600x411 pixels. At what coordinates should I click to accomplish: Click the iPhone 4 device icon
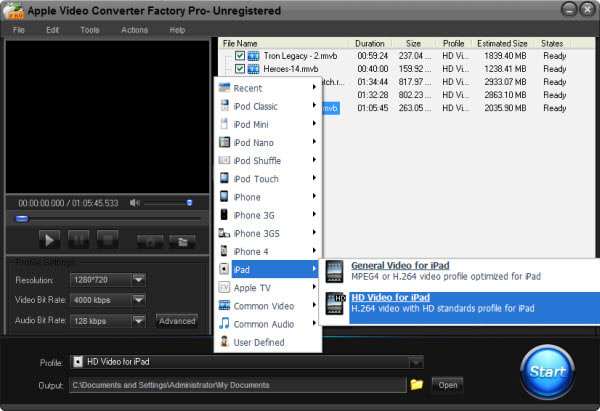(x=224, y=251)
